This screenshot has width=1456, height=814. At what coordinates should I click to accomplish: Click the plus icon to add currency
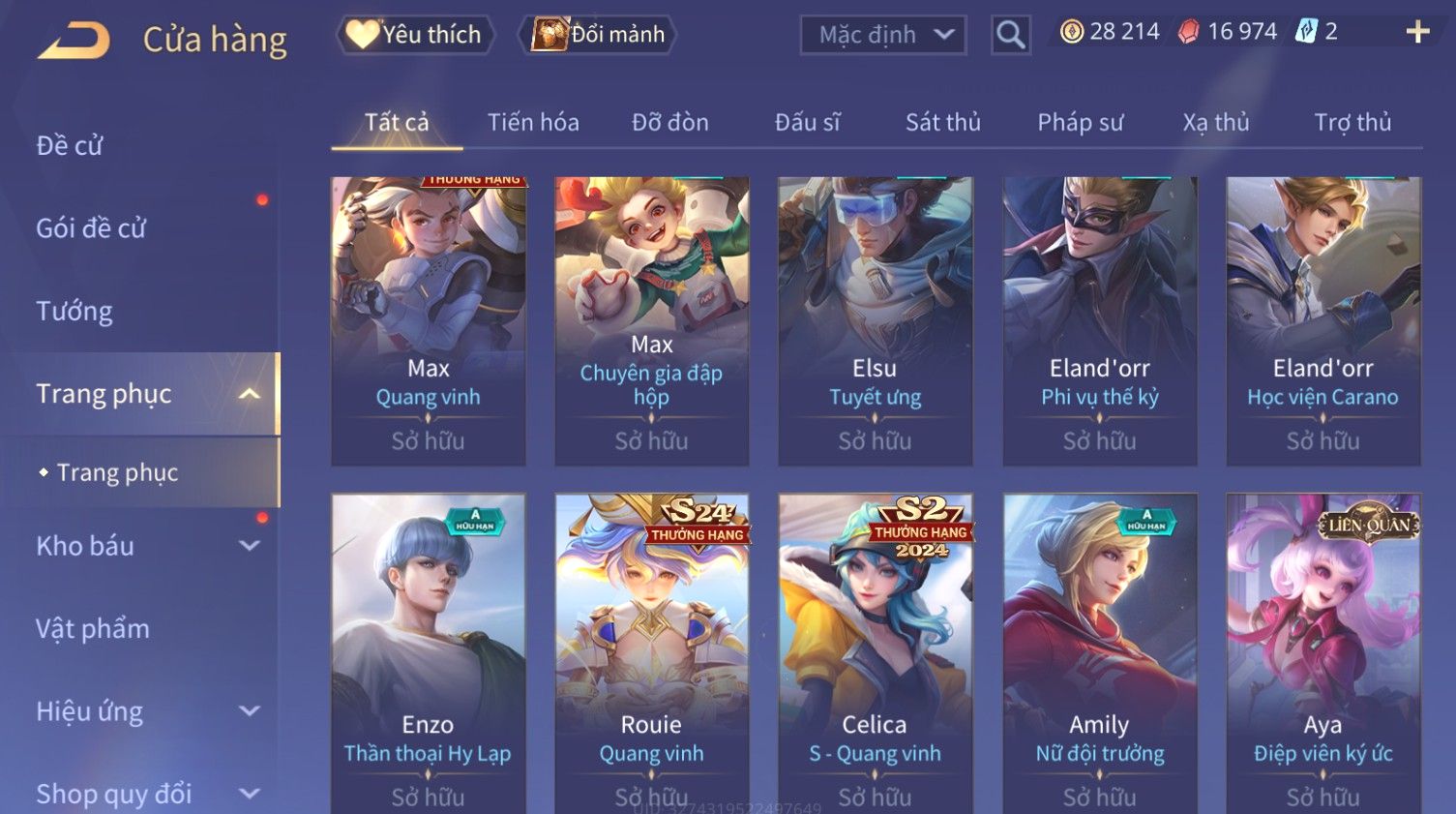(x=1417, y=32)
